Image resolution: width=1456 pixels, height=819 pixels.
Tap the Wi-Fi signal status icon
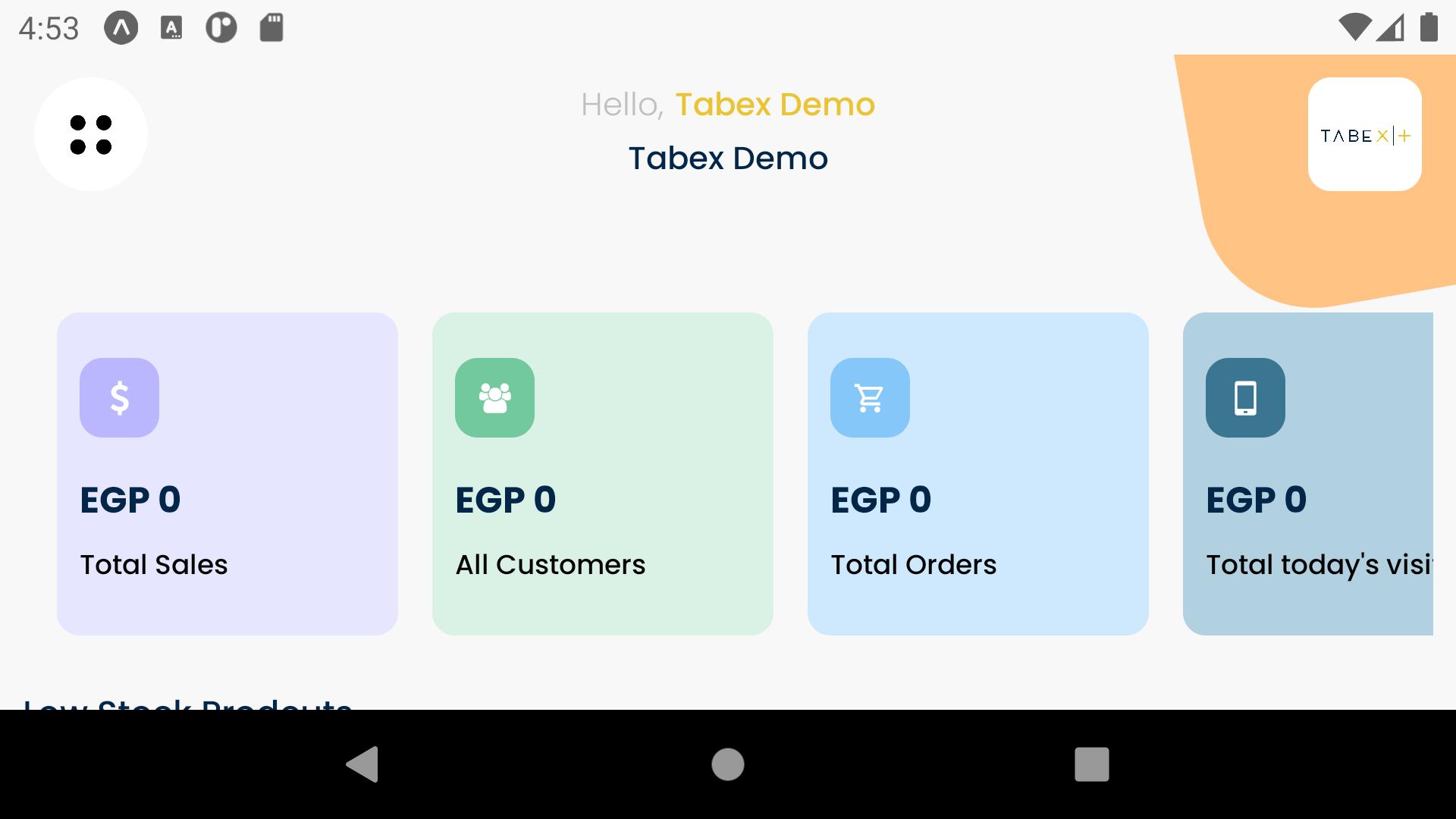click(1354, 27)
